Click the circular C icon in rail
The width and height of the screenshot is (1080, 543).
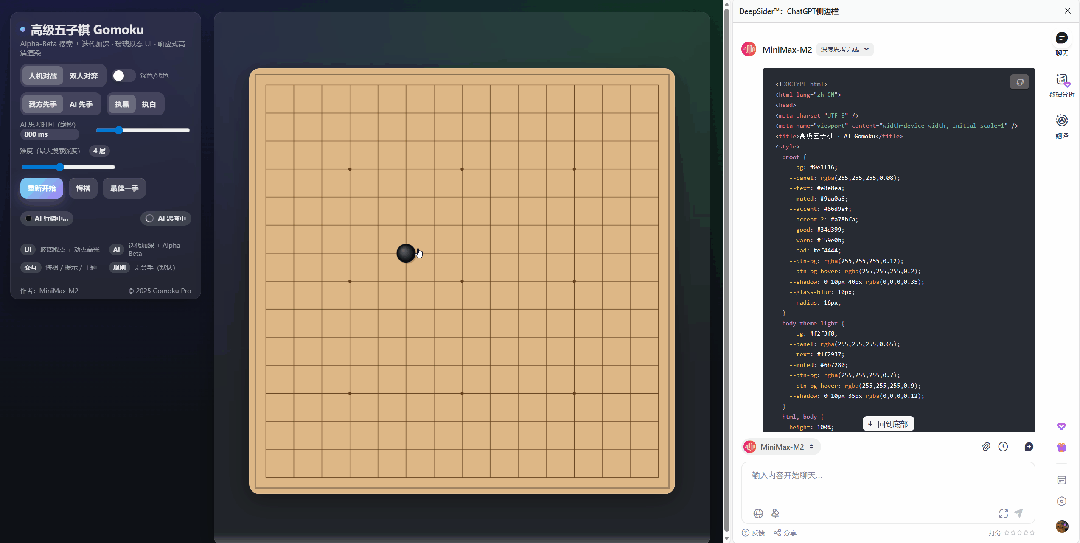pyautogui.click(x=1061, y=501)
